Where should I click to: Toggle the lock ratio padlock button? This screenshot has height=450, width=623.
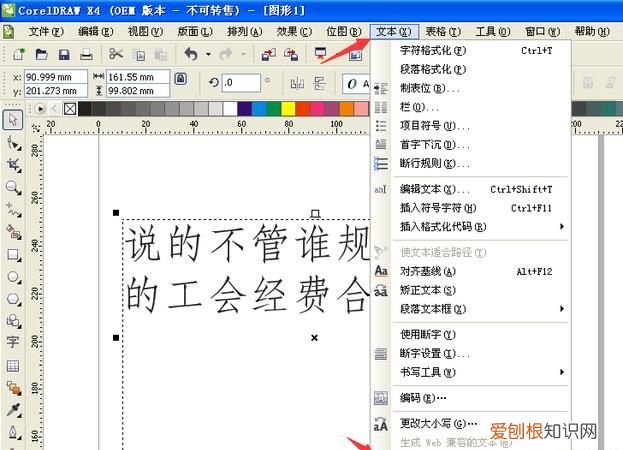point(180,79)
